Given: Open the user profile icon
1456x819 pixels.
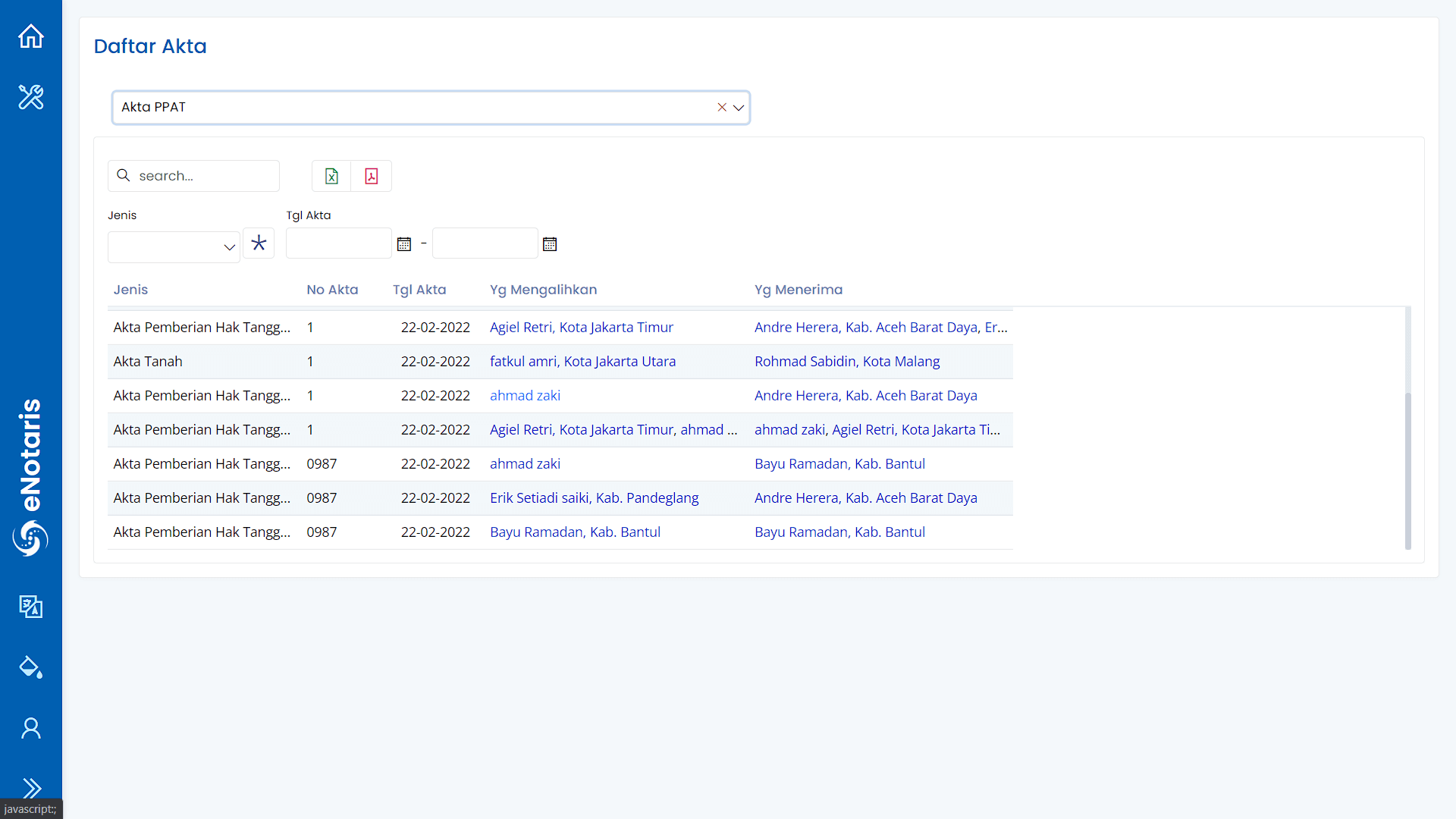Looking at the screenshot, I should click(31, 728).
